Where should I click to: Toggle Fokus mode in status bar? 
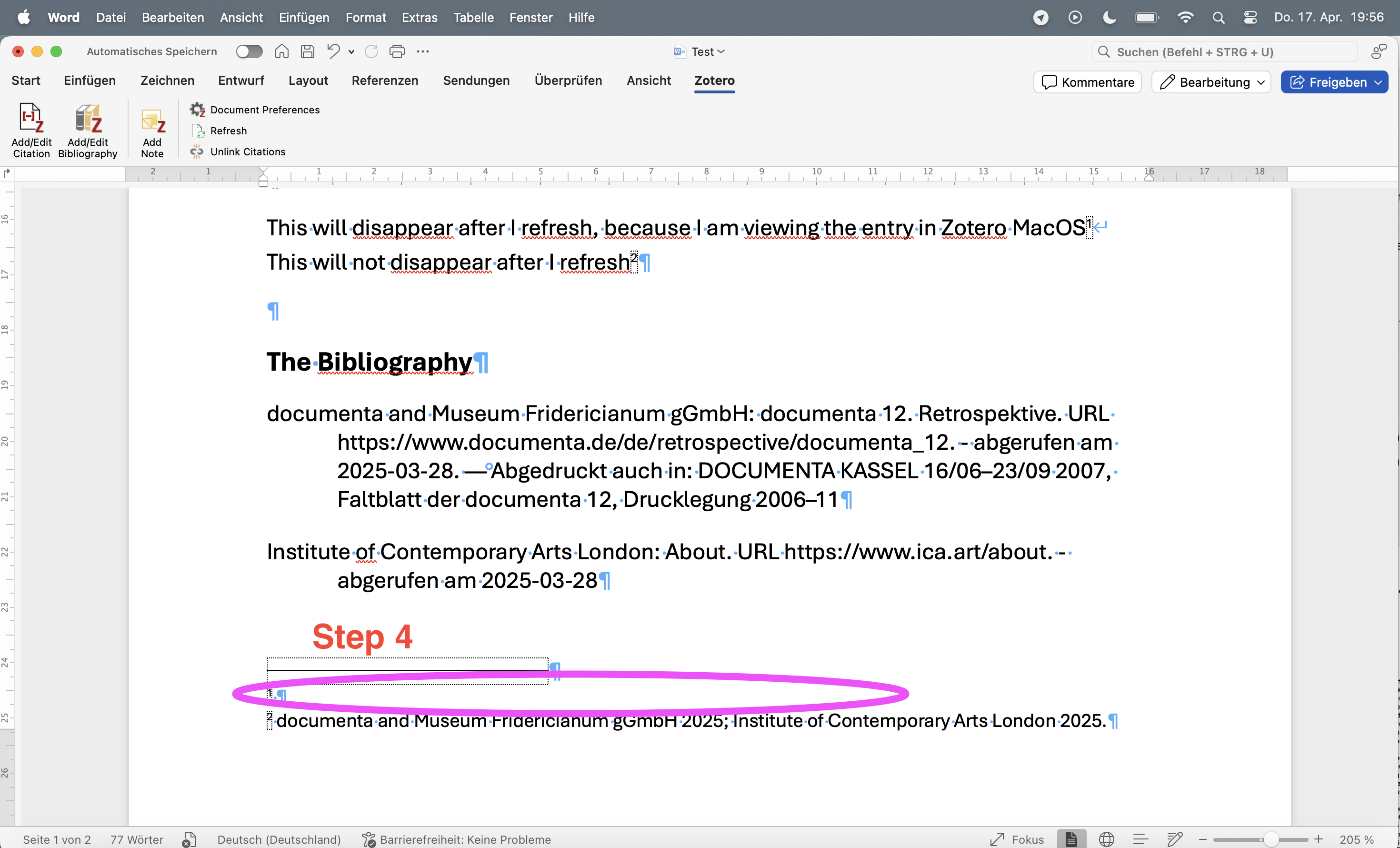[1017, 839]
